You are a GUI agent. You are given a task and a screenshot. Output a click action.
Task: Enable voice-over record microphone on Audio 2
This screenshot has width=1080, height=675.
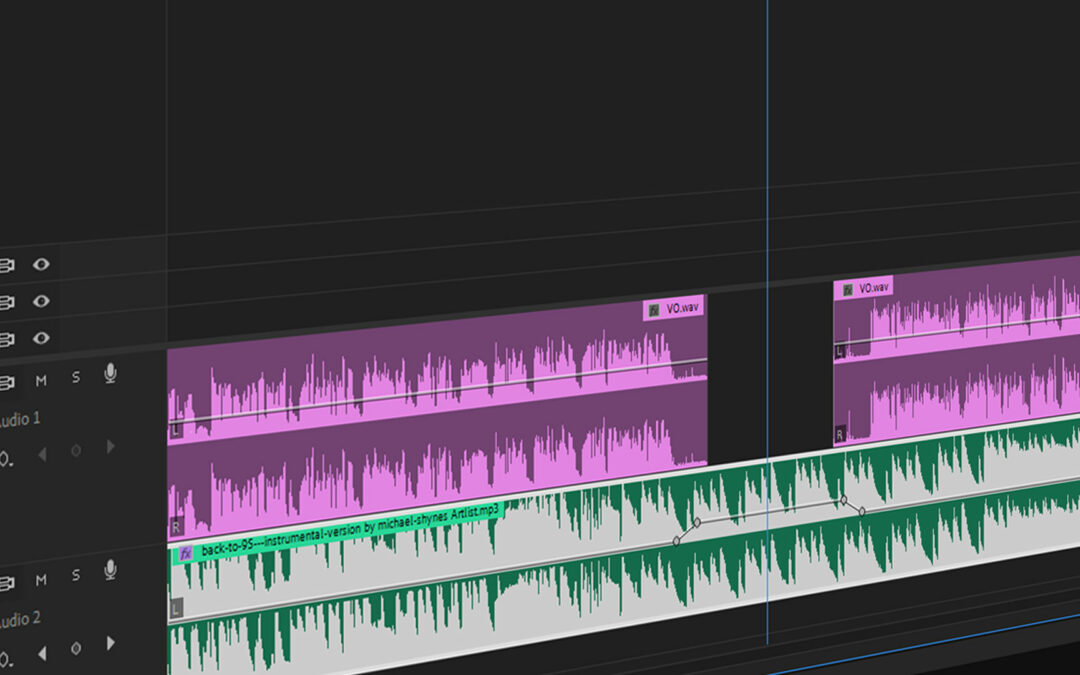pyautogui.click(x=110, y=570)
